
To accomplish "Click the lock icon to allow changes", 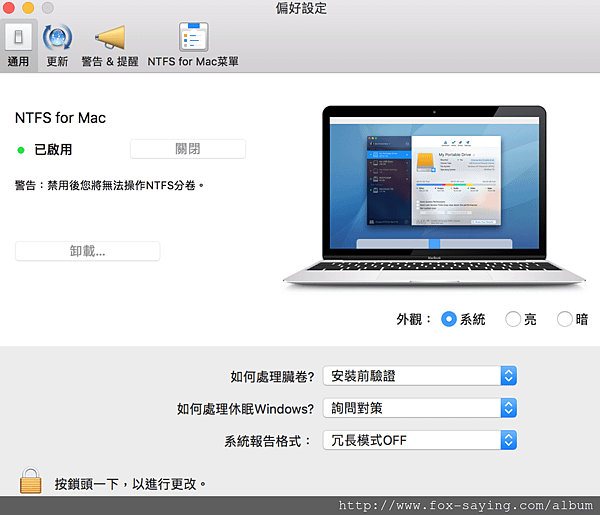I will point(31,481).
